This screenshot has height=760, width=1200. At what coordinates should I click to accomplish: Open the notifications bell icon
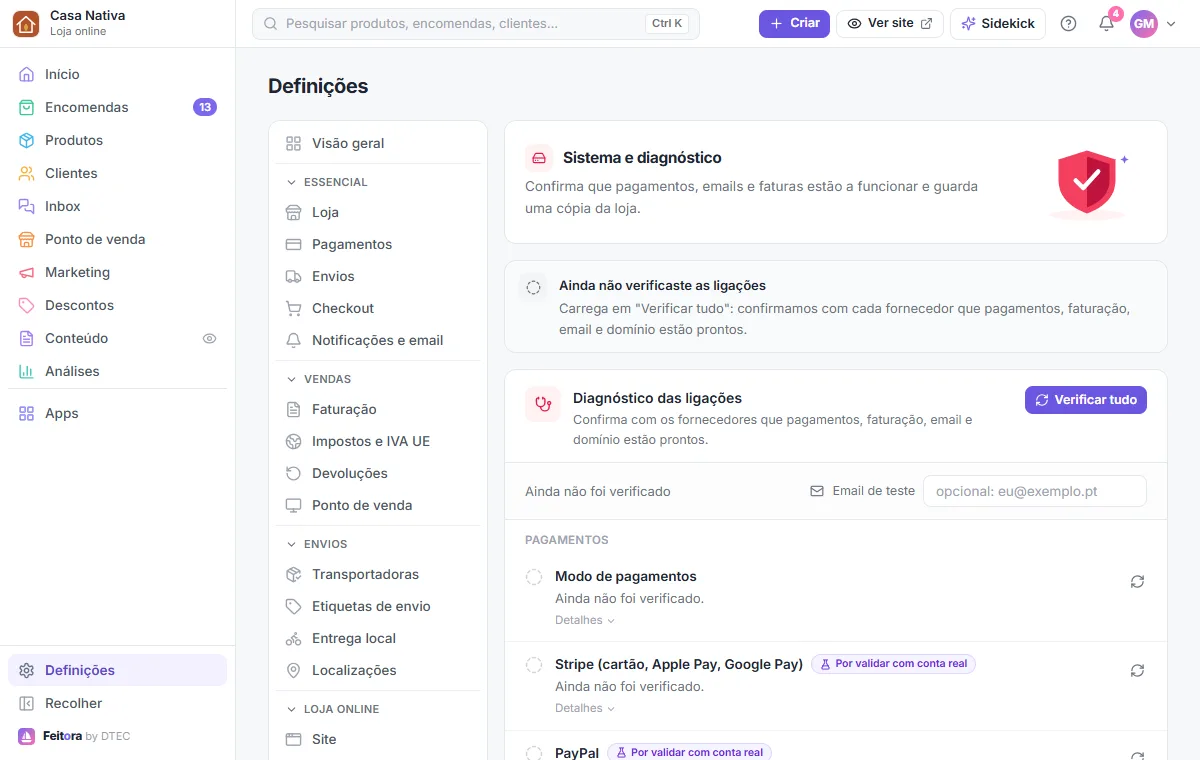(1106, 23)
